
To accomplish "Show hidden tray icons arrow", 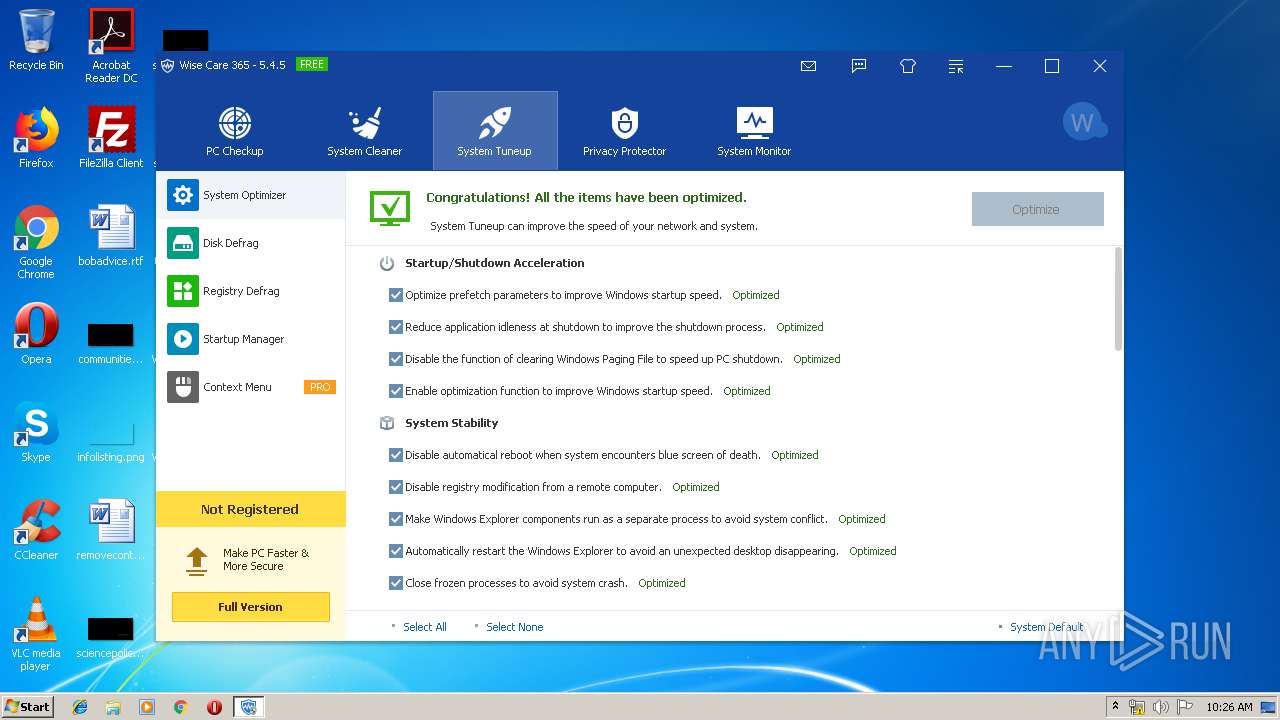I will tap(1115, 707).
